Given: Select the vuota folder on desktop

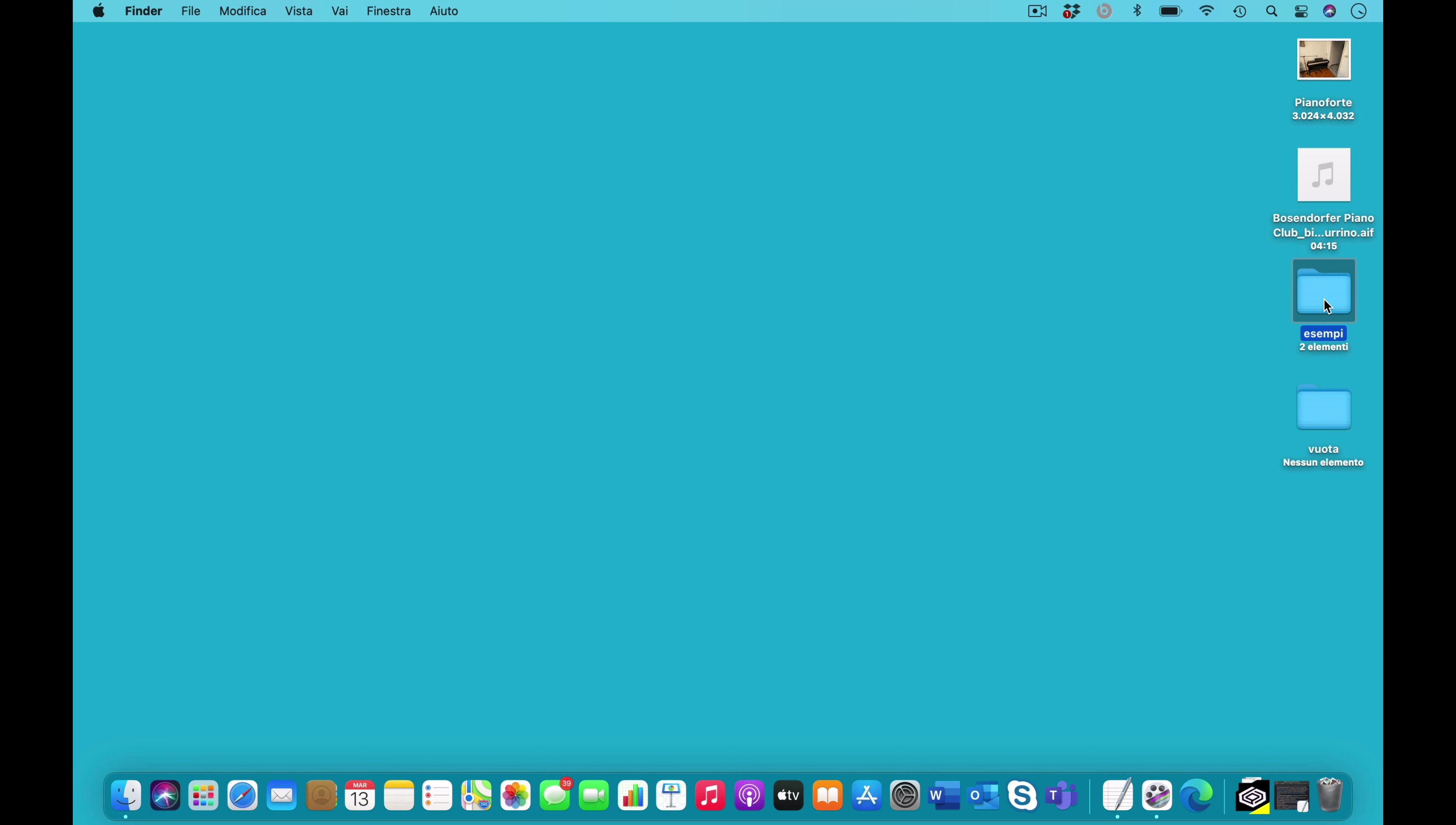Looking at the screenshot, I should [x=1324, y=408].
